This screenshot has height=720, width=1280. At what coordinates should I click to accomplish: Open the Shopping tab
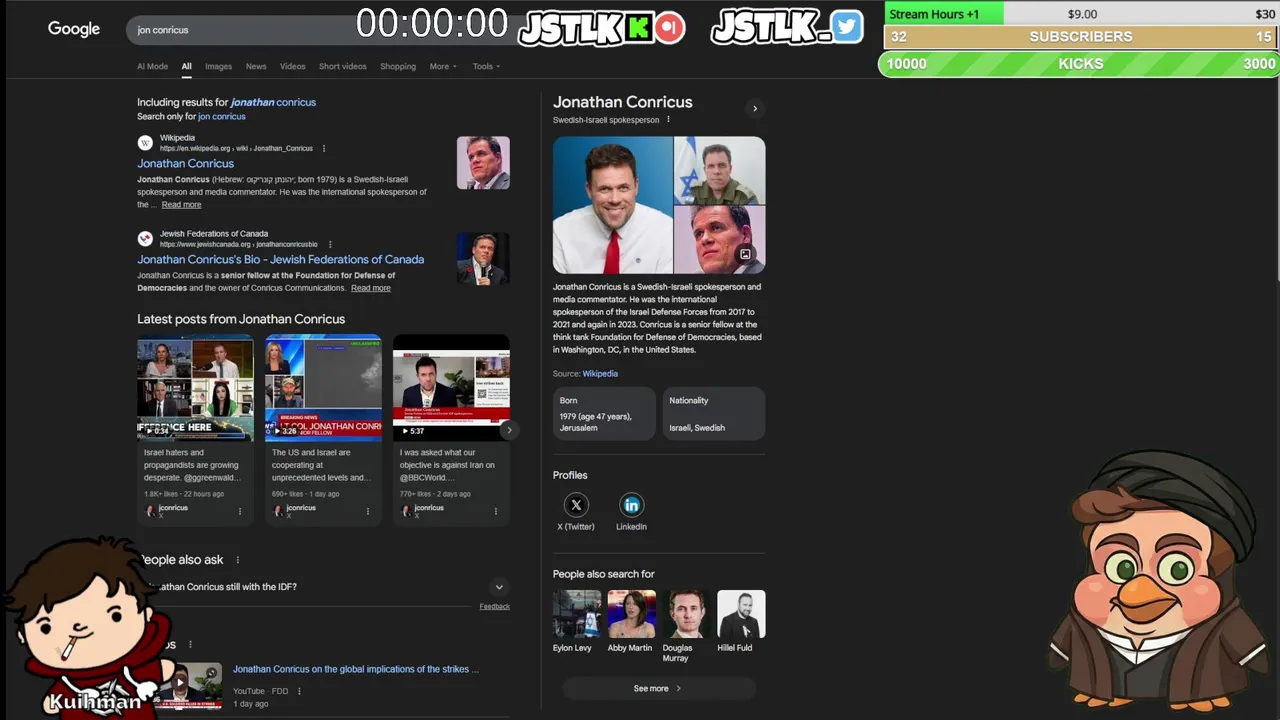[397, 67]
